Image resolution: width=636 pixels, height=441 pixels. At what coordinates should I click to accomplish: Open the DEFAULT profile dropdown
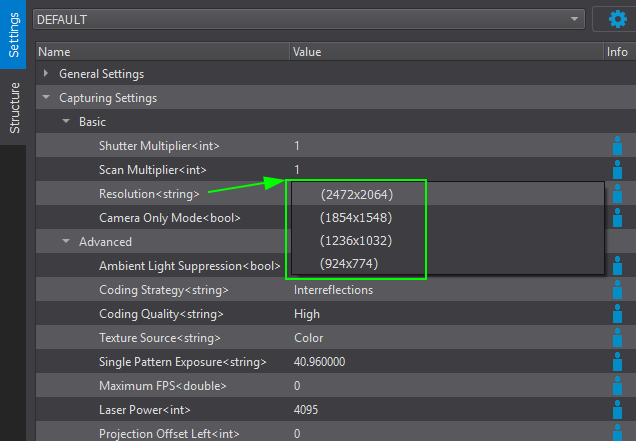(x=308, y=19)
